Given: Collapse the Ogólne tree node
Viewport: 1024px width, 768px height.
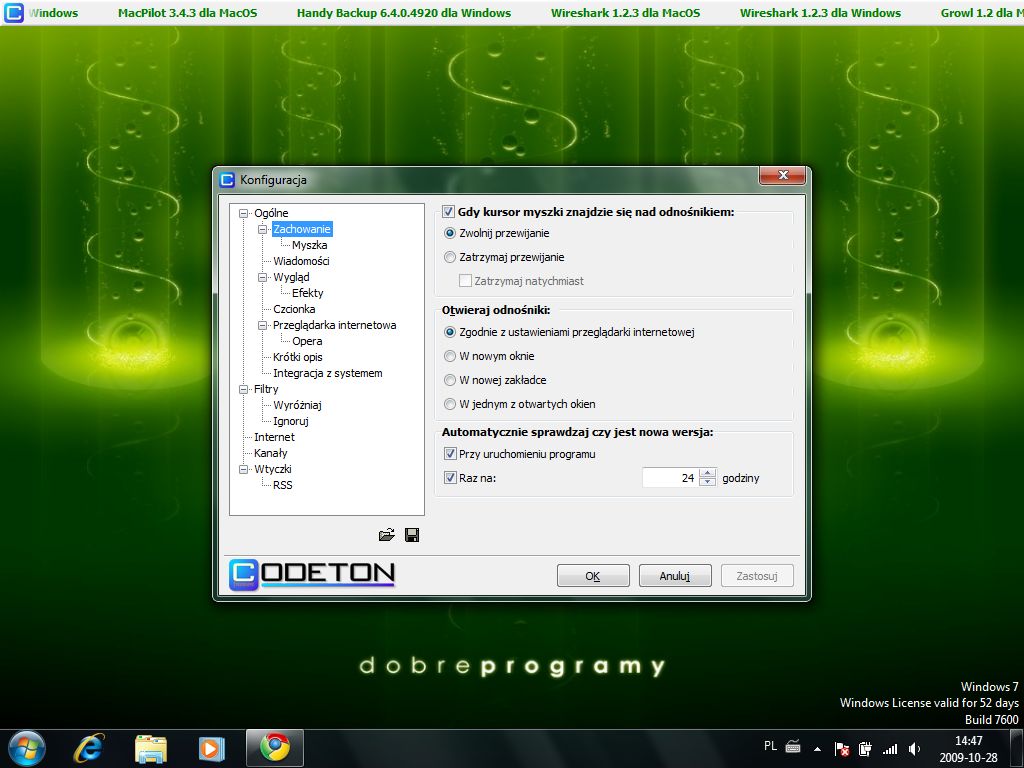Looking at the screenshot, I should point(244,213).
